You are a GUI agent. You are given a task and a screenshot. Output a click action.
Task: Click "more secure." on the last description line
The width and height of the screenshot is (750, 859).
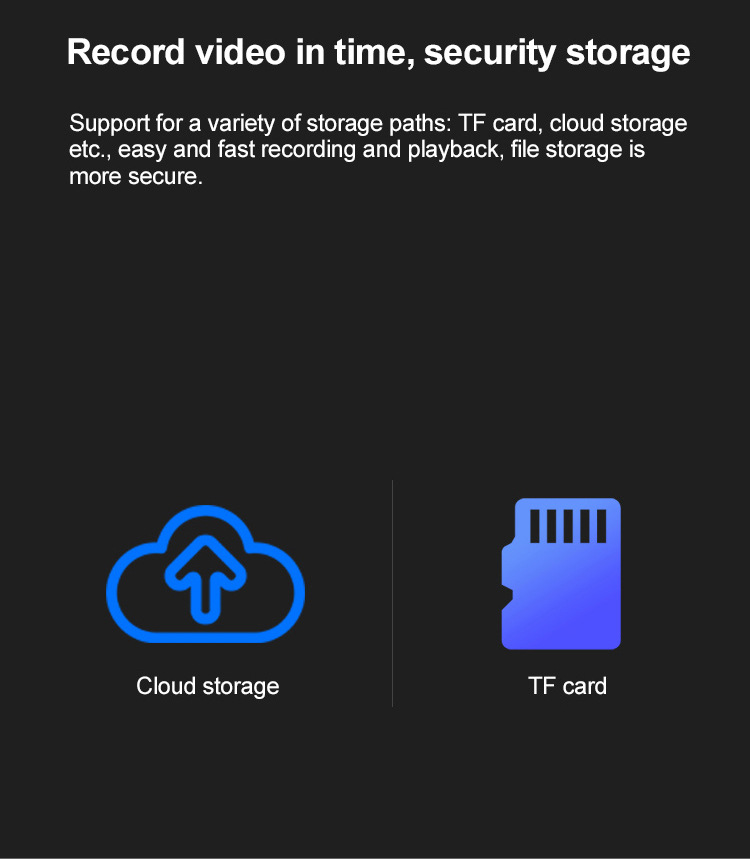pyautogui.click(x=136, y=177)
